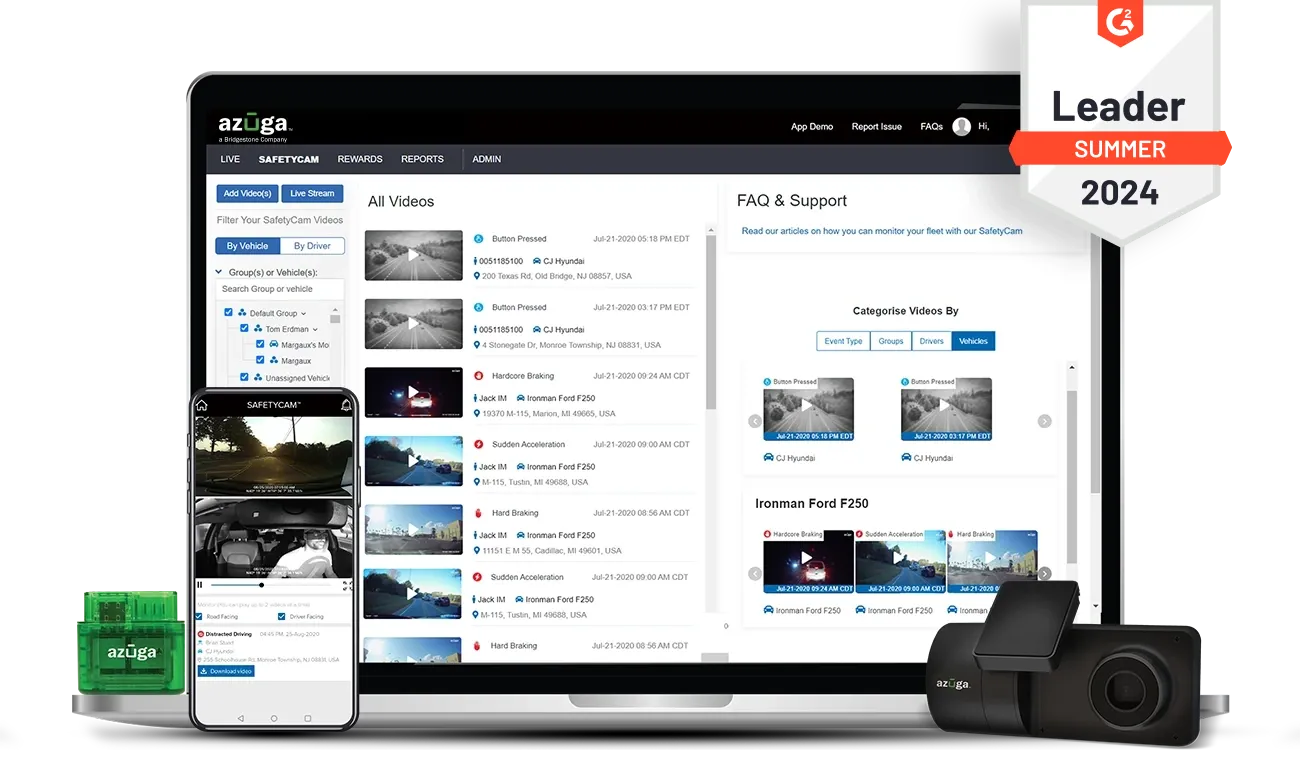
Task: Expand the Tom Erdman group chevron
Action: click(x=315, y=329)
